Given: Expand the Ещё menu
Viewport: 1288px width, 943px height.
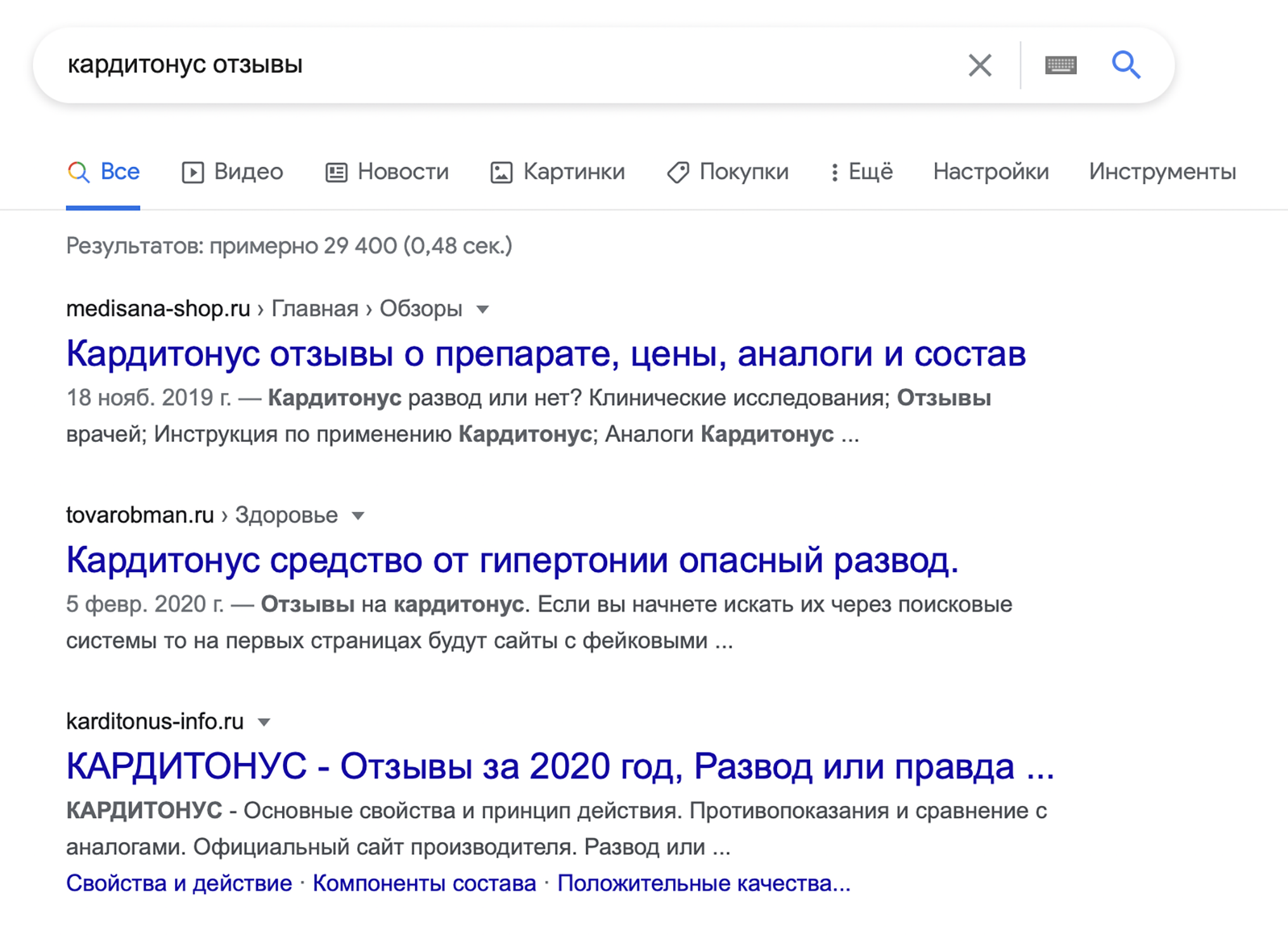Looking at the screenshot, I should 862,172.
